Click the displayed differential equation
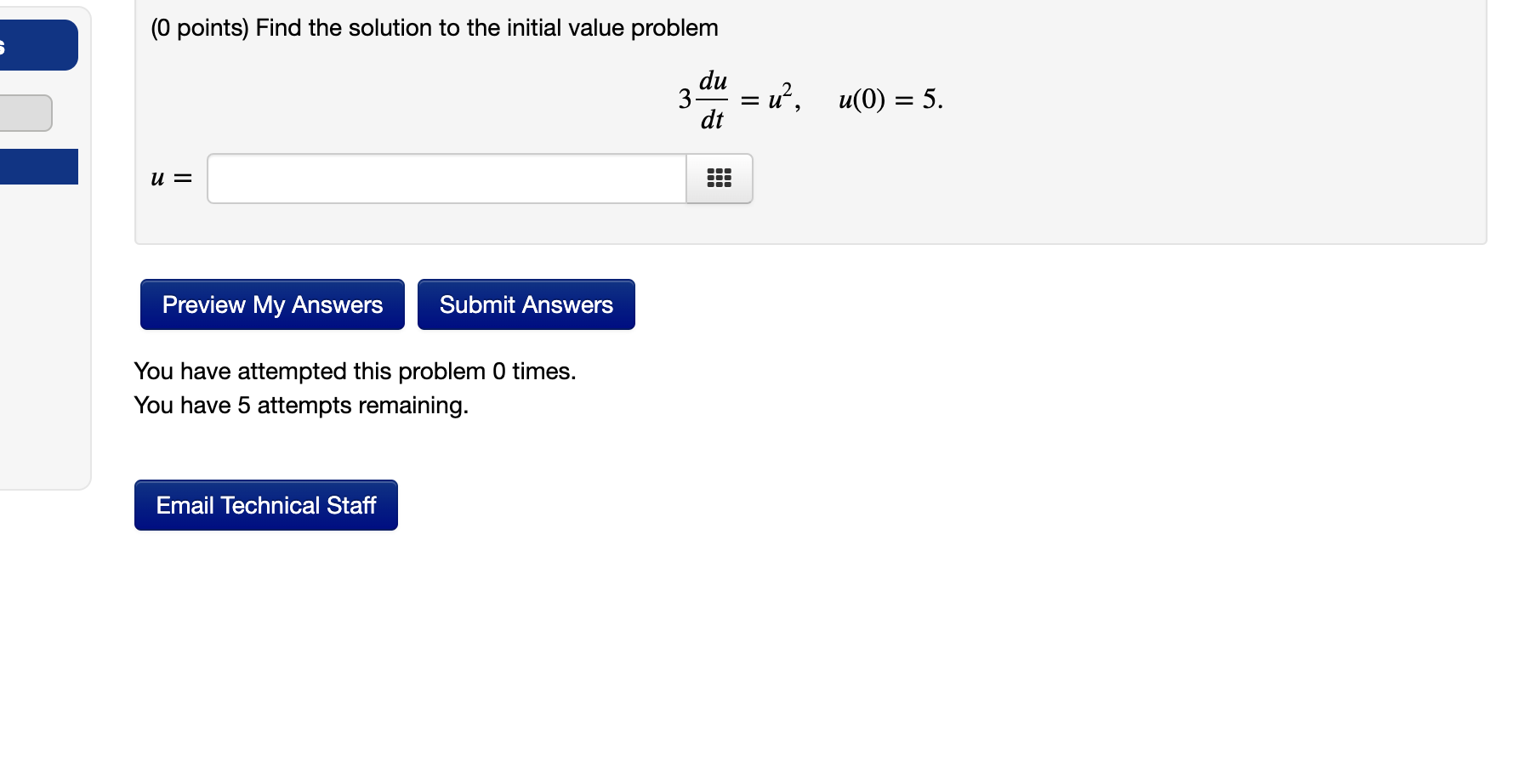 [740, 99]
